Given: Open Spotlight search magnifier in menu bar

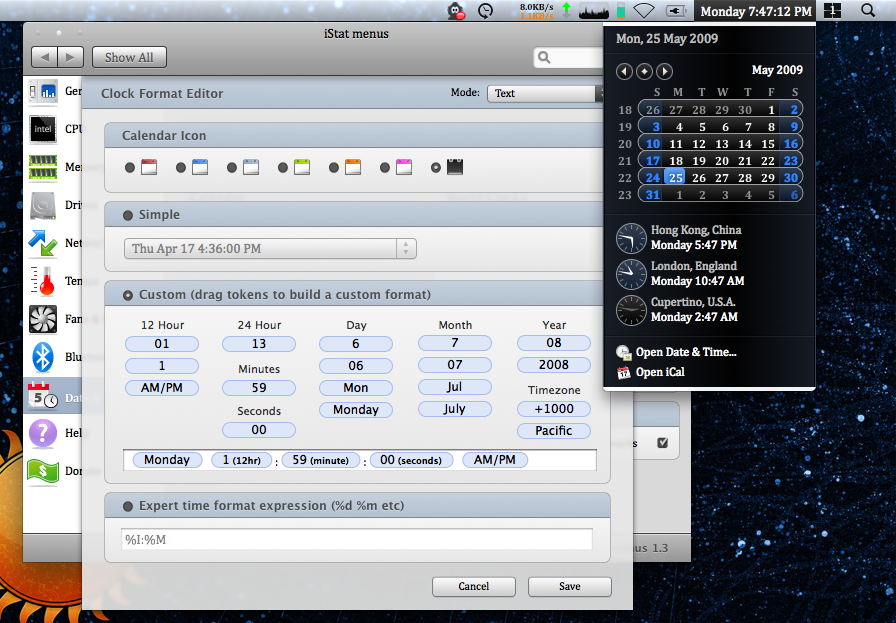Looking at the screenshot, I should click(x=867, y=10).
